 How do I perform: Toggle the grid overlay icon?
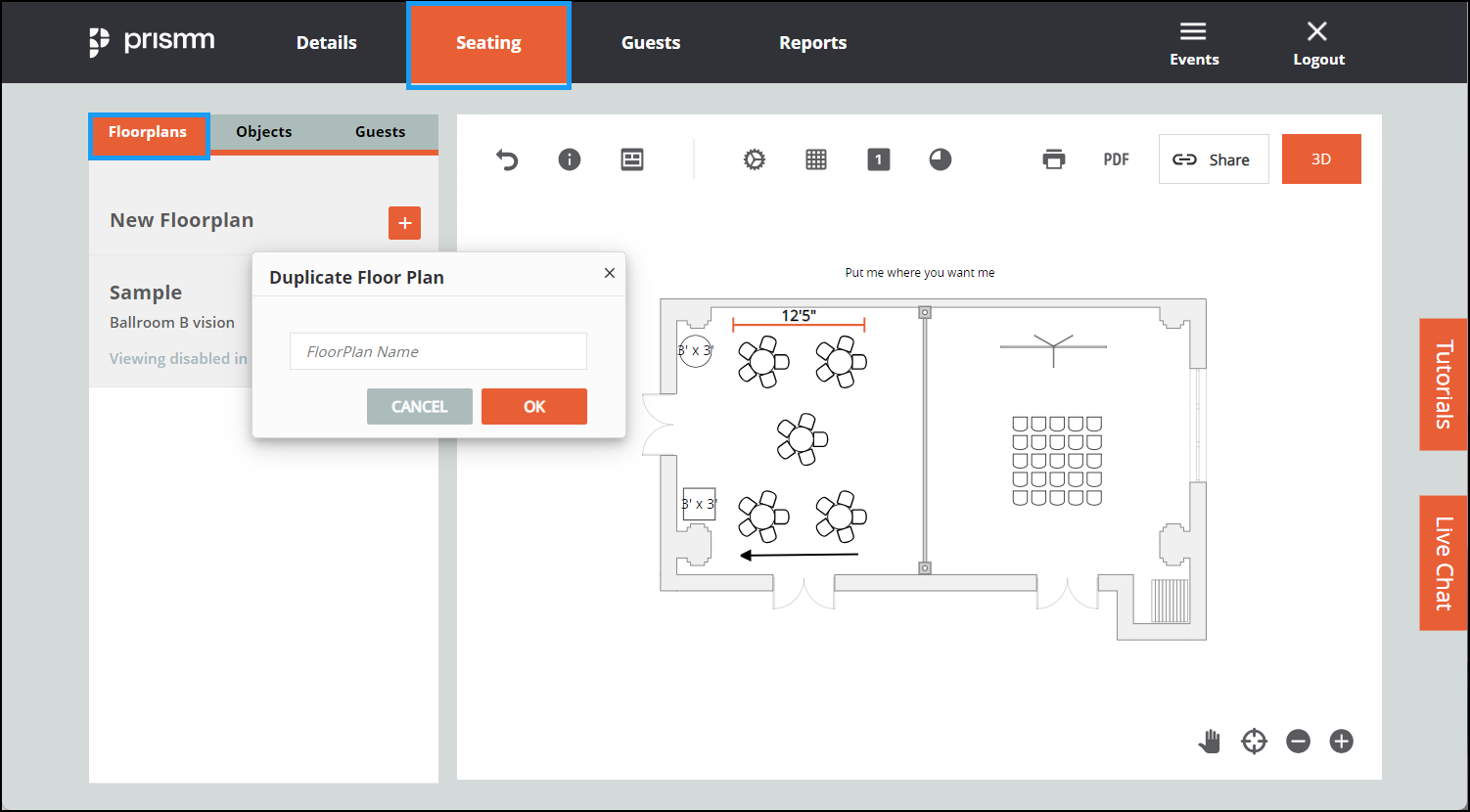coord(816,159)
